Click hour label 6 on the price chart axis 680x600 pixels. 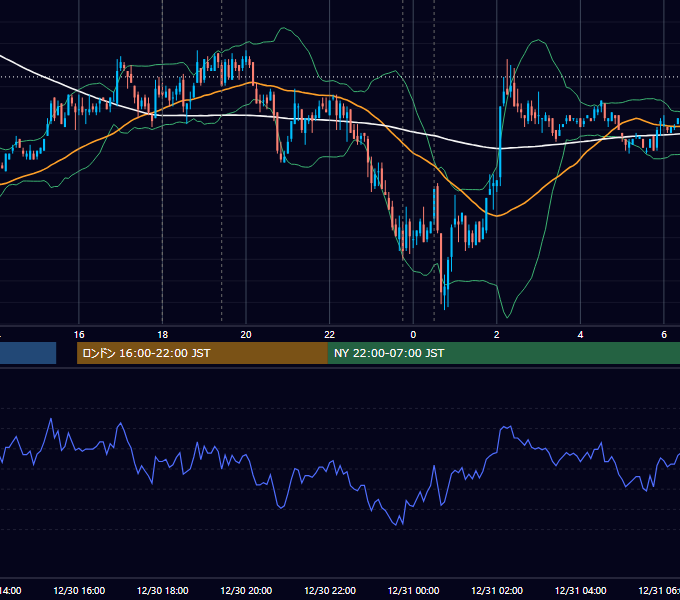coord(664,335)
